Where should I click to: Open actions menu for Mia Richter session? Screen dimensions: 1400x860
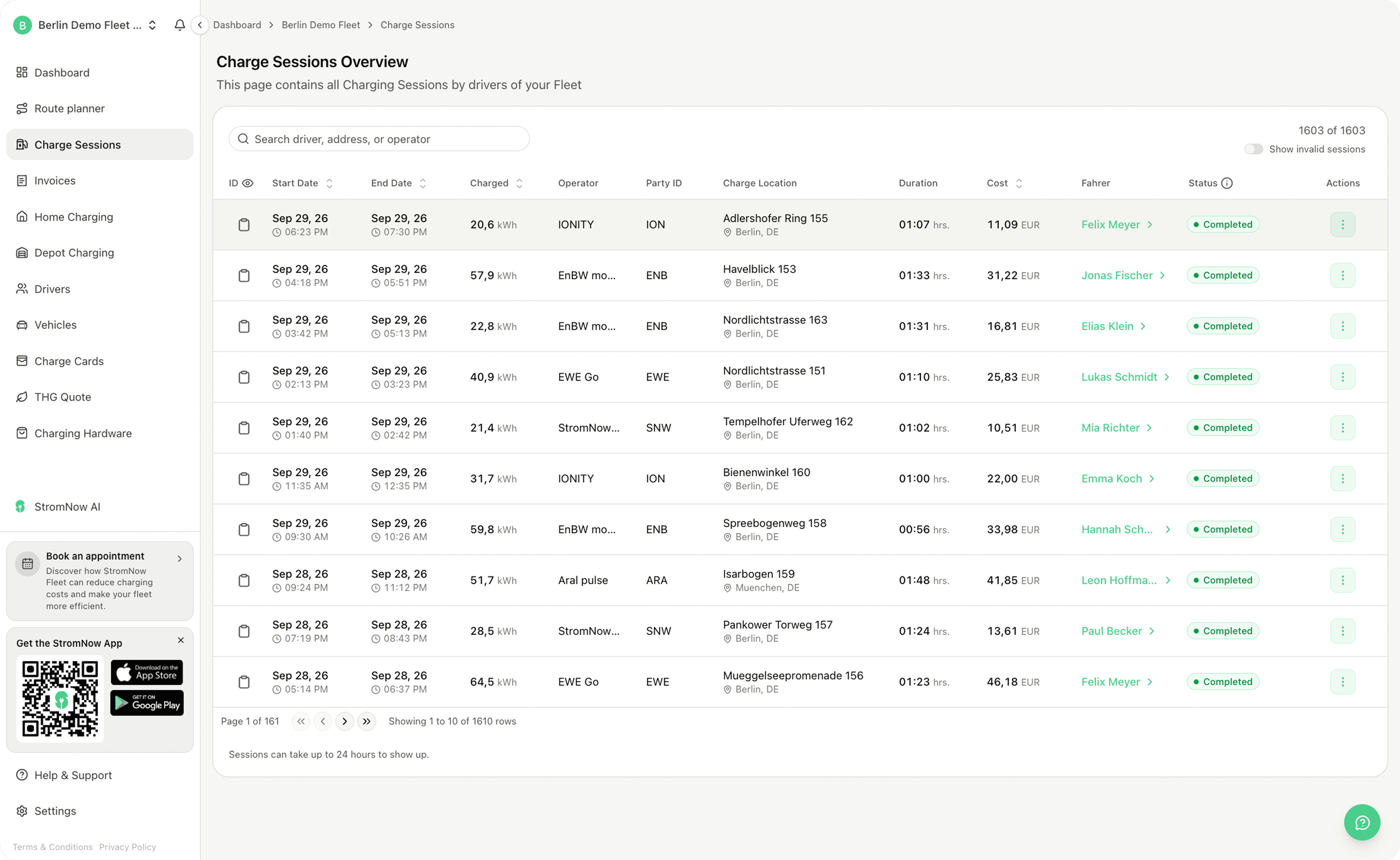(x=1342, y=428)
